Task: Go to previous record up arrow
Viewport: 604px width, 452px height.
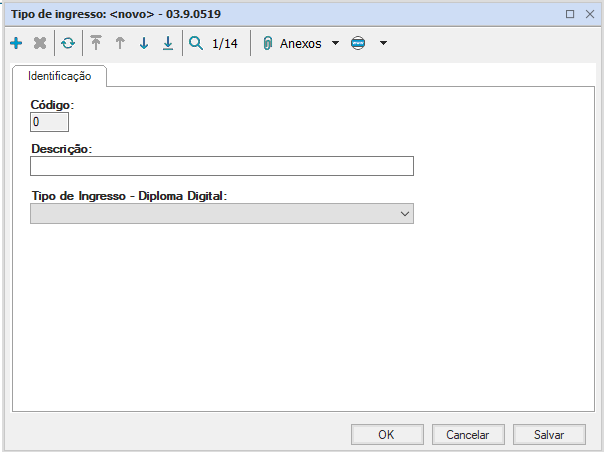Action: coord(120,44)
